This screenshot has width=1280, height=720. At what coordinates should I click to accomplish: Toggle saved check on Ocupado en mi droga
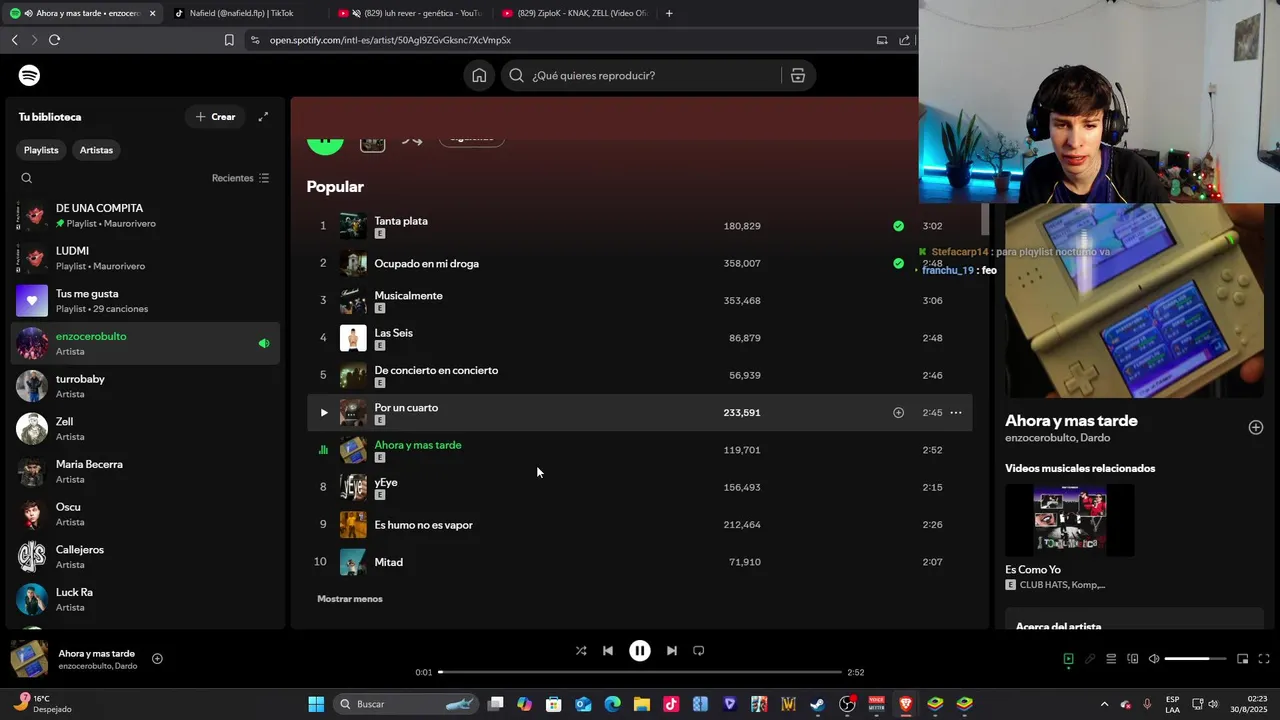coord(898,264)
